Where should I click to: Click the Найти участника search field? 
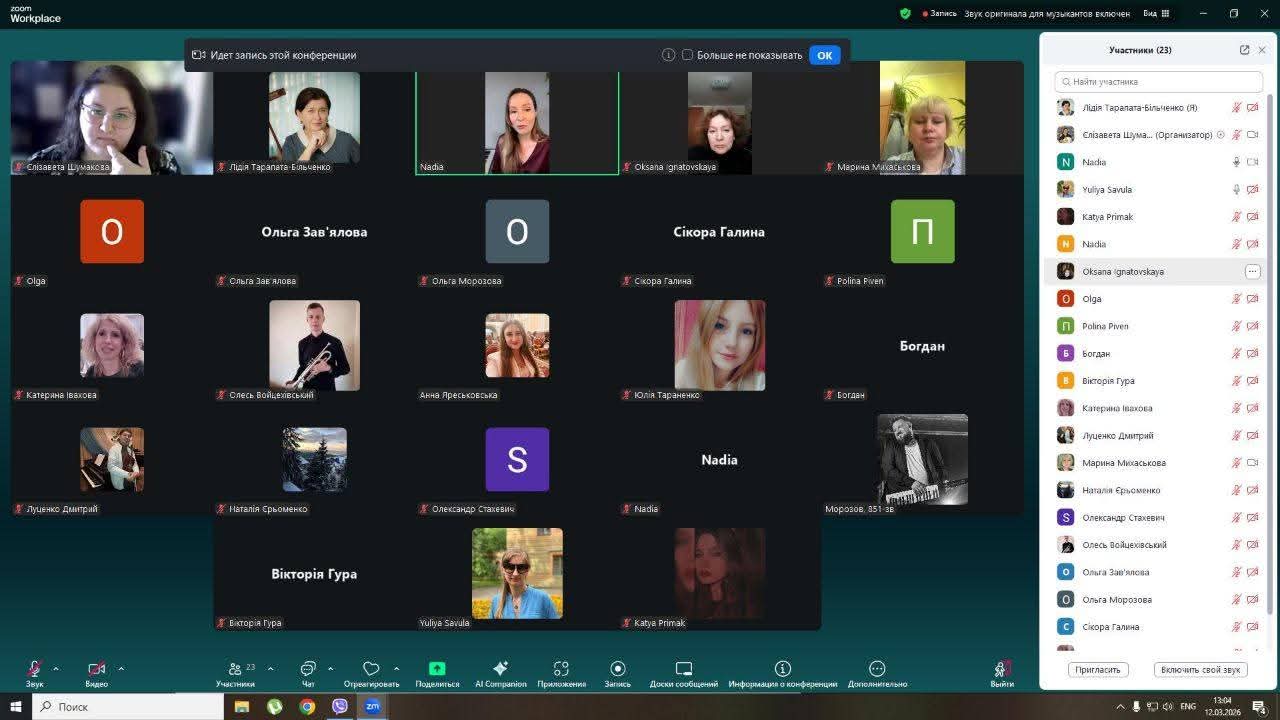(x=1159, y=82)
